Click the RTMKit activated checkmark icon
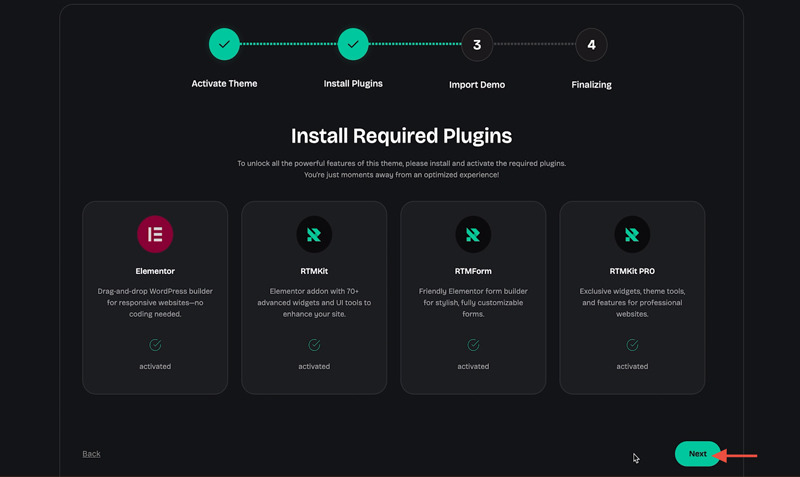800x477 pixels. [314, 345]
